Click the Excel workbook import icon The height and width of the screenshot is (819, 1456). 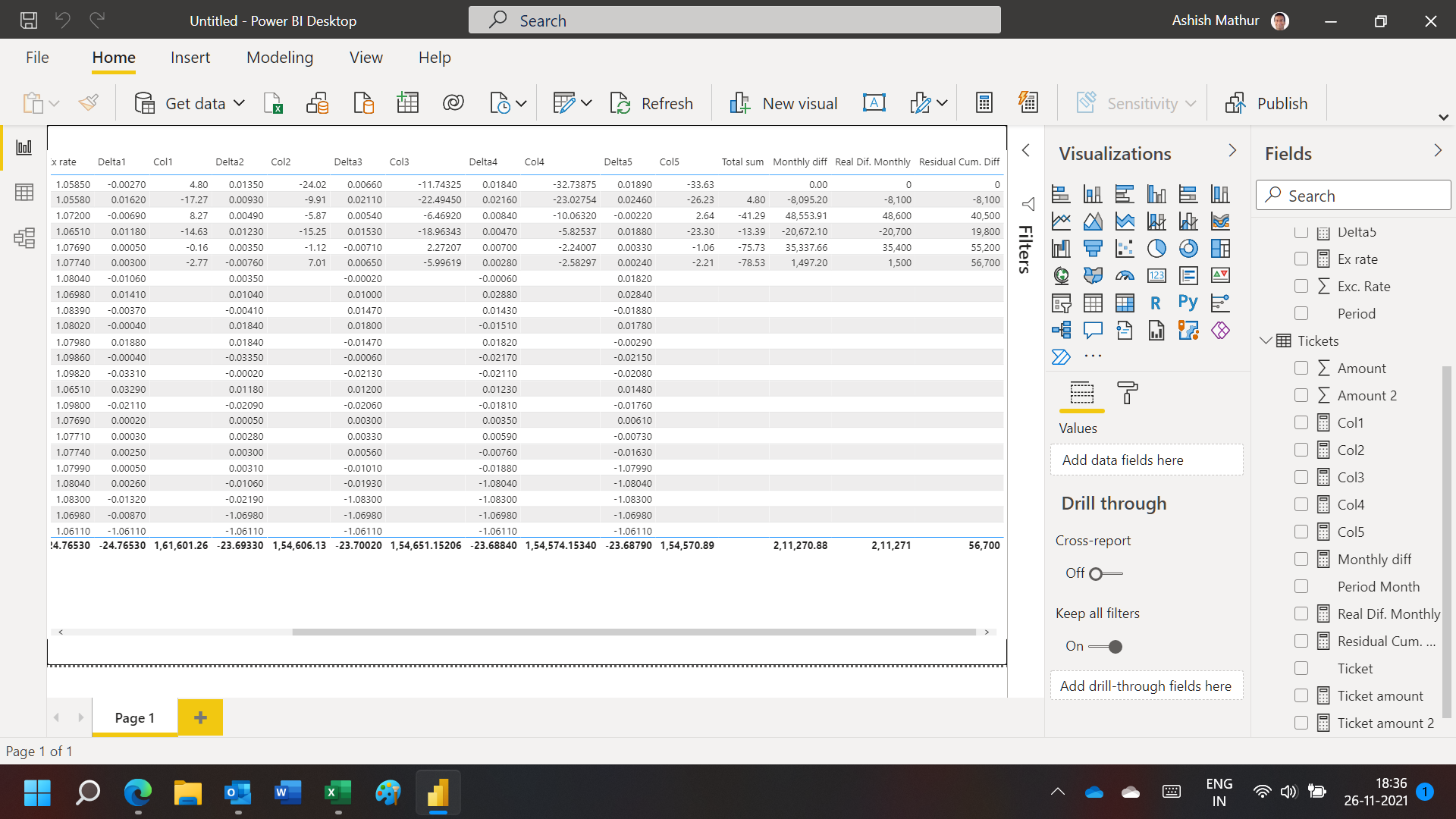coord(273,103)
